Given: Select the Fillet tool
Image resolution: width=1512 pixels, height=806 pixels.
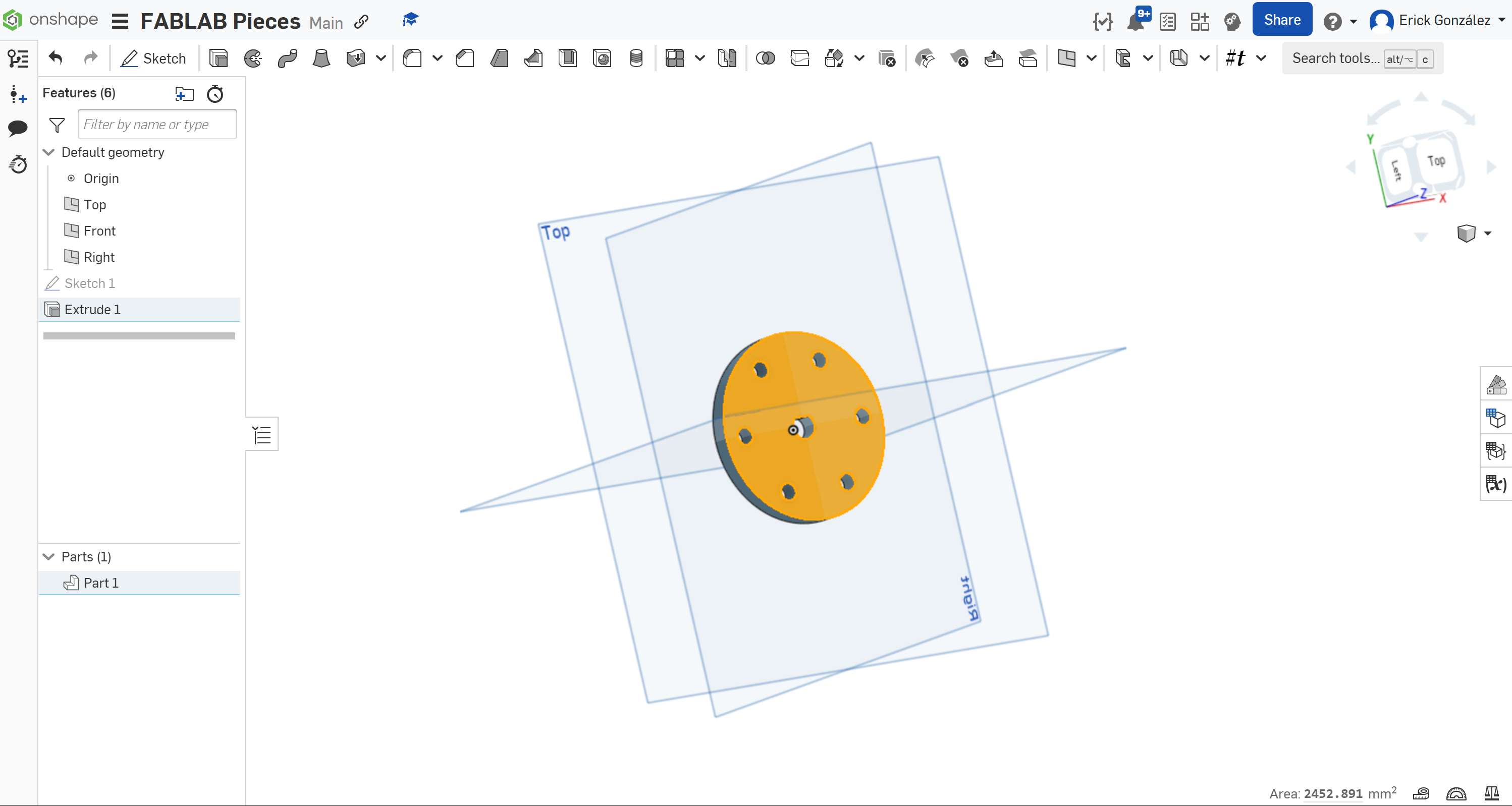Looking at the screenshot, I should 413,59.
